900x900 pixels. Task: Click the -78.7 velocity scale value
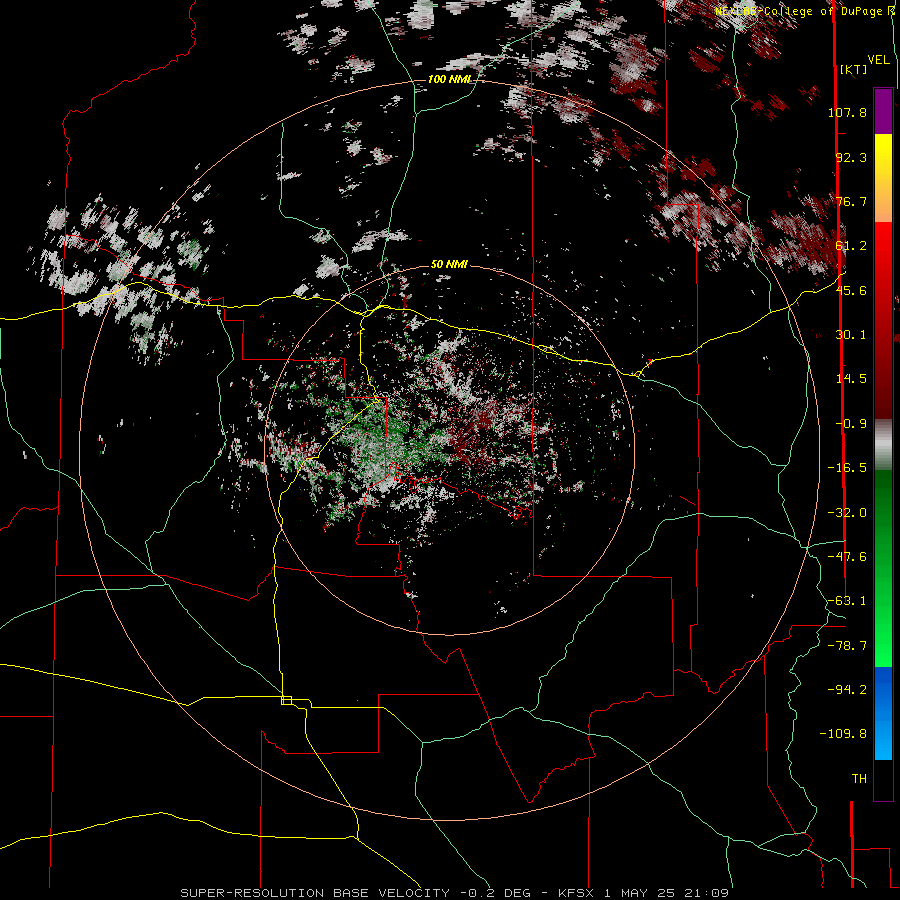[x=847, y=646]
